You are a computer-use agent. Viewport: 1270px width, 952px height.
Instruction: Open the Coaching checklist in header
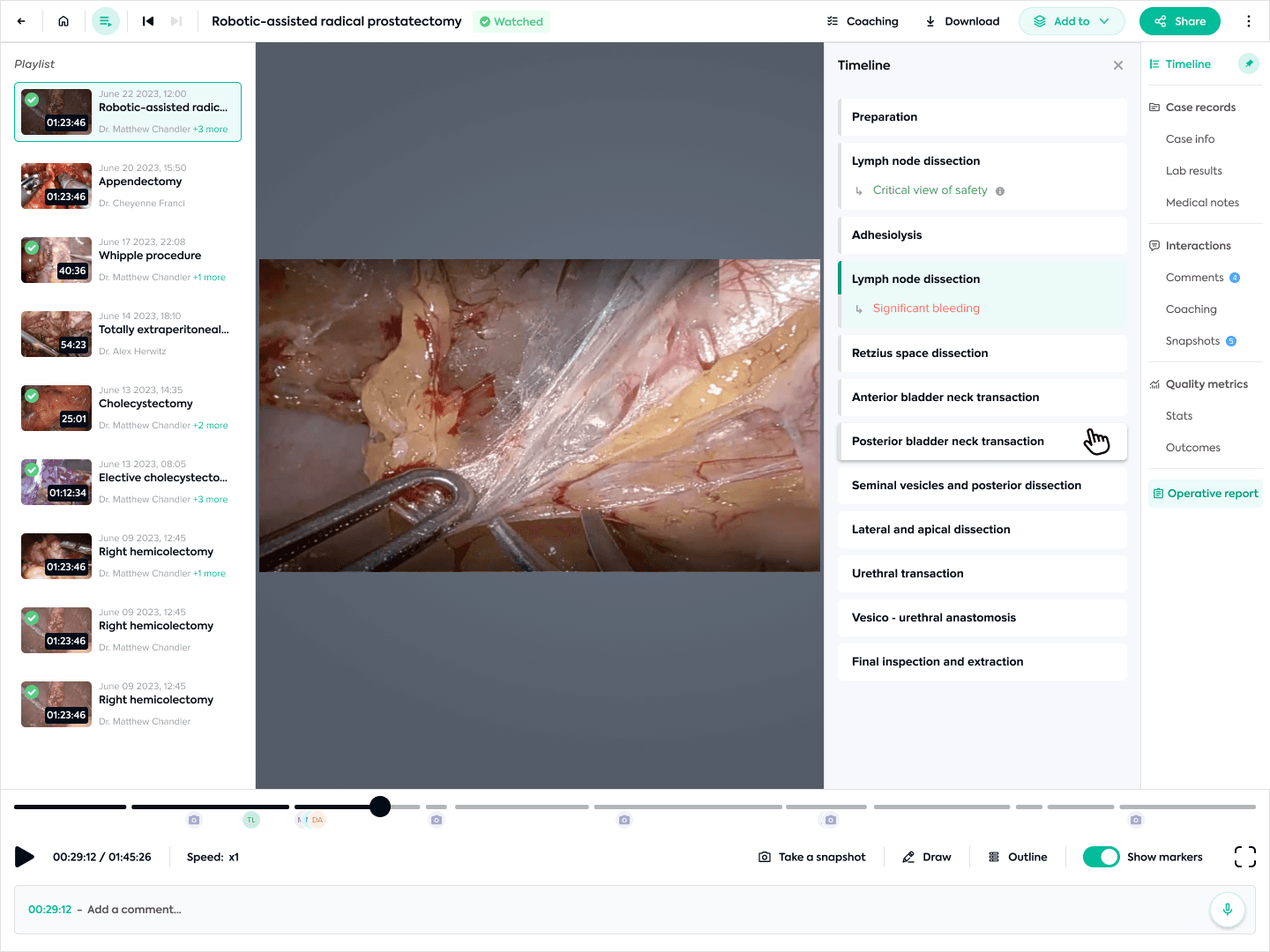(863, 21)
